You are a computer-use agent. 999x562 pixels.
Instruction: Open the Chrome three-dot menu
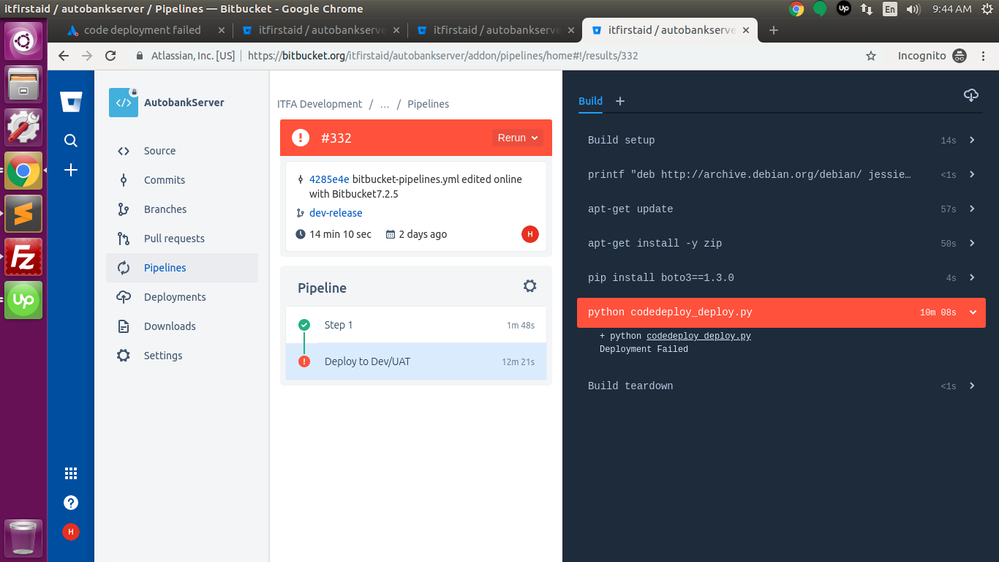pyautogui.click(x=983, y=56)
